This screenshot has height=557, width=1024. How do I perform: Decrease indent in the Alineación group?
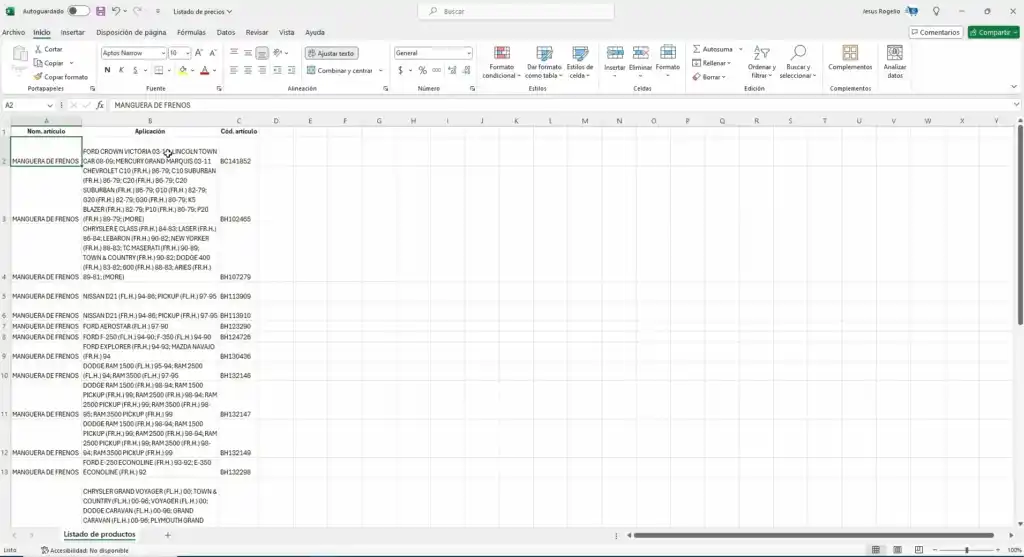[x=278, y=70]
